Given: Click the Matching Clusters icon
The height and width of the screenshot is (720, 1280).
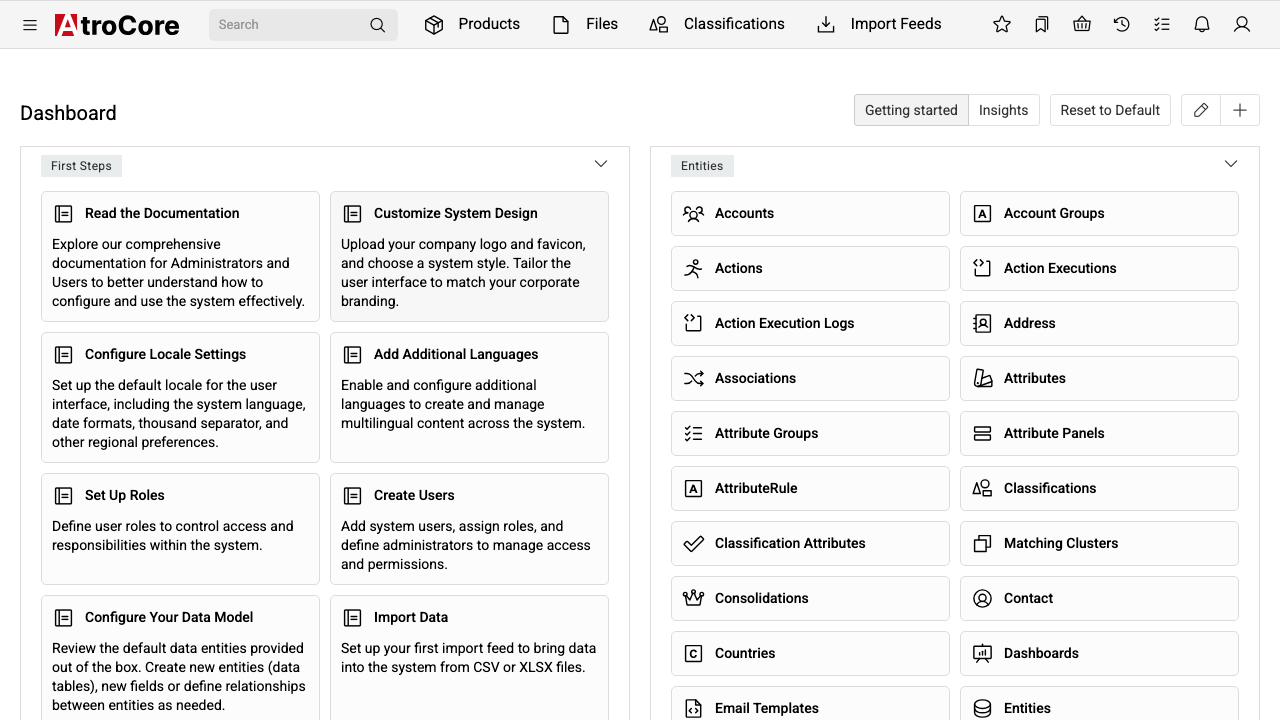Looking at the screenshot, I should tap(983, 544).
